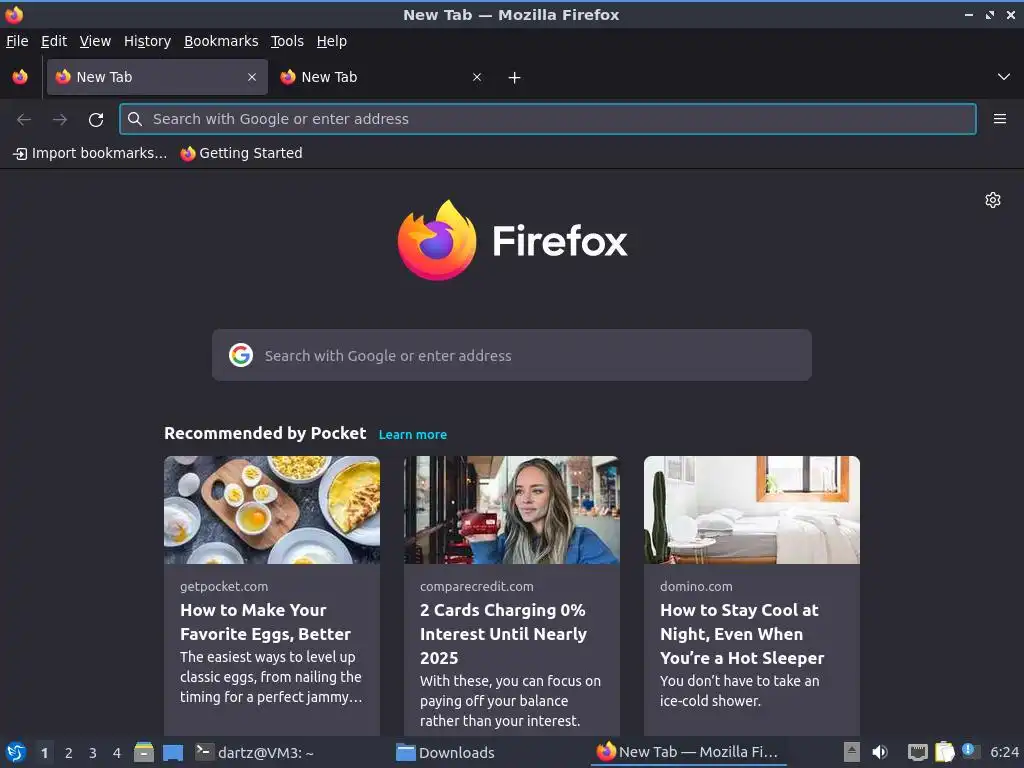Go back with the back arrow
This screenshot has height=768, width=1024.
(24, 120)
